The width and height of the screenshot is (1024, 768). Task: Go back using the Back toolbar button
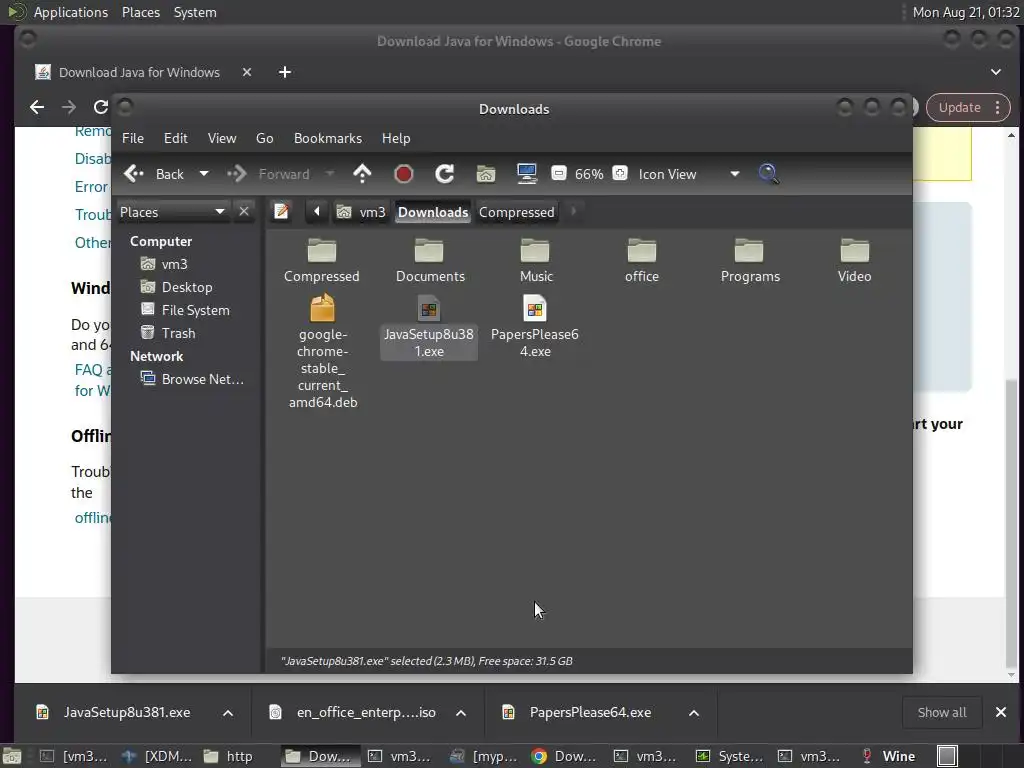pyautogui.click(x=154, y=174)
